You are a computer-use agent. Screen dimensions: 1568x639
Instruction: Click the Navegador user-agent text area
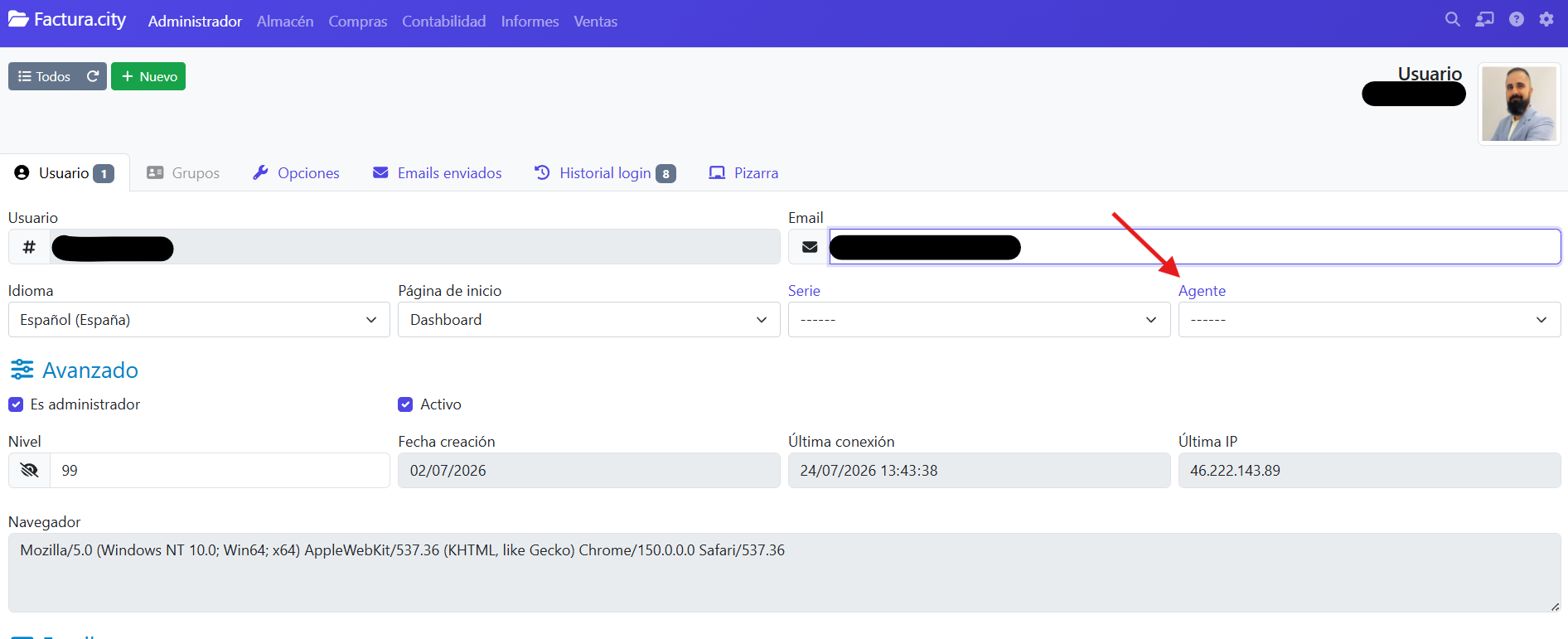click(784, 573)
